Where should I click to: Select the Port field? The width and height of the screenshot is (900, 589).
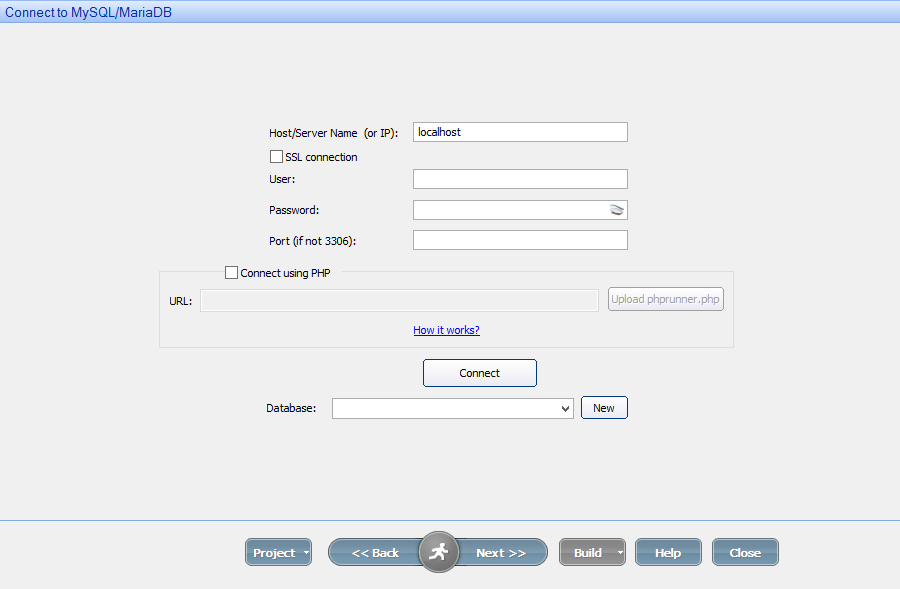(520, 239)
